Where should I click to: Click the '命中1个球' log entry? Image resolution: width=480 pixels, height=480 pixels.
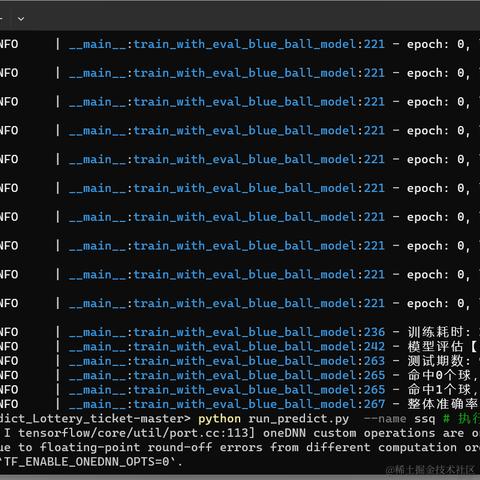click(439, 390)
